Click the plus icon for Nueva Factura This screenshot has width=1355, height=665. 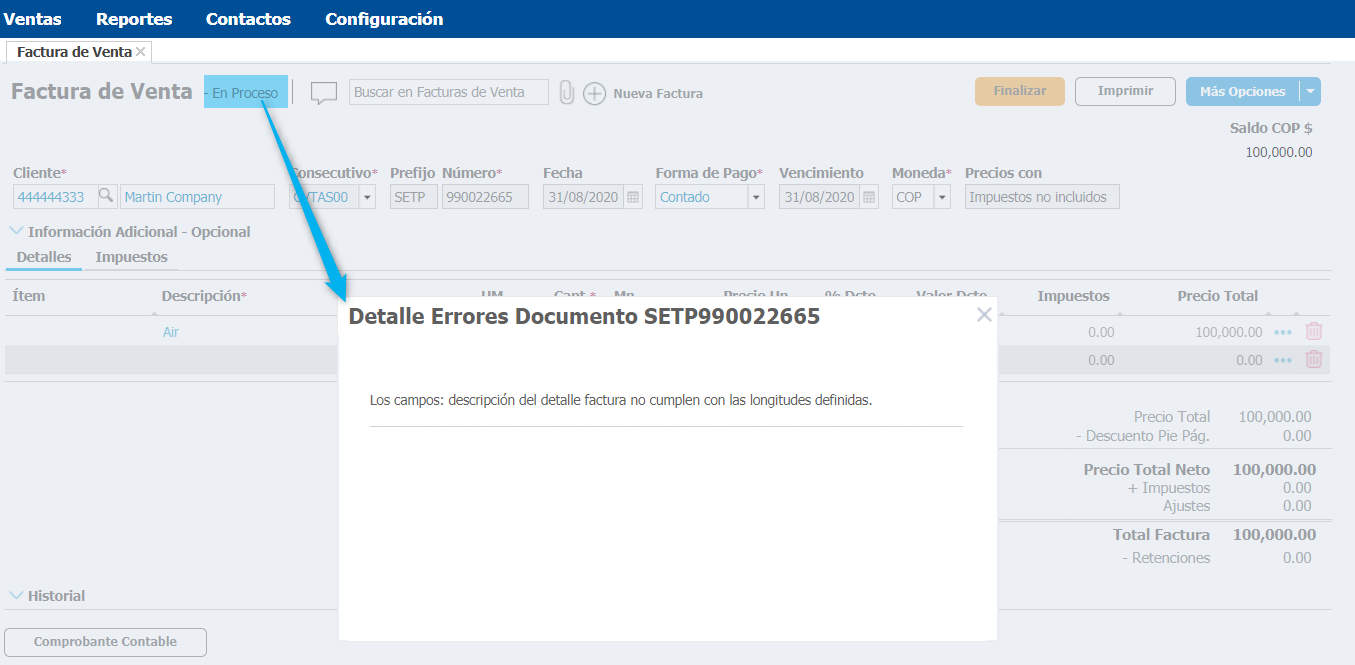594,94
